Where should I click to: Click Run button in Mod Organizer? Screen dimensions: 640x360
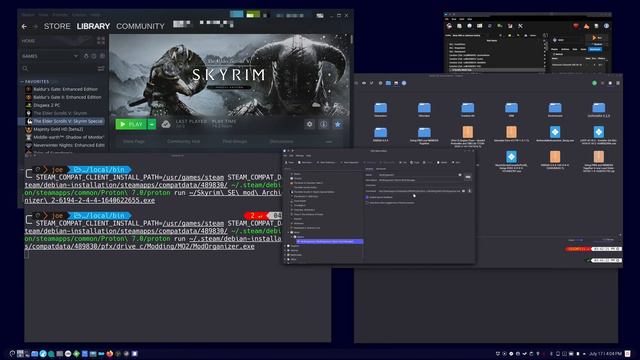[596, 38]
